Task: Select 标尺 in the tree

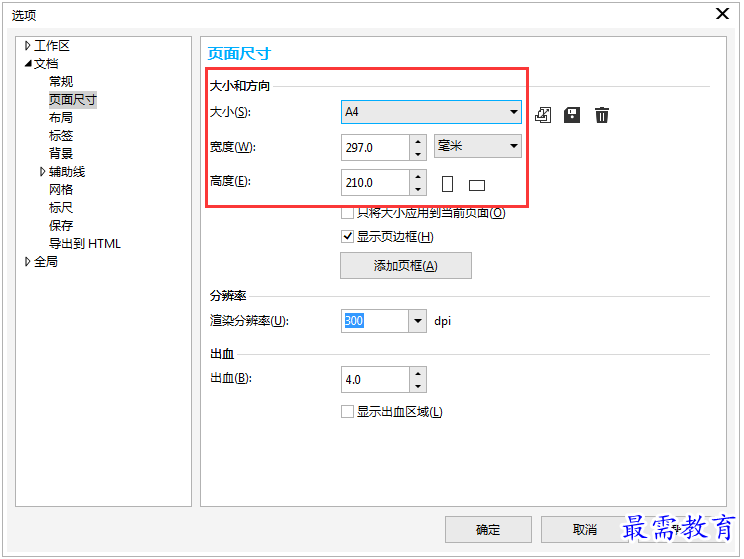Action: coord(61,208)
